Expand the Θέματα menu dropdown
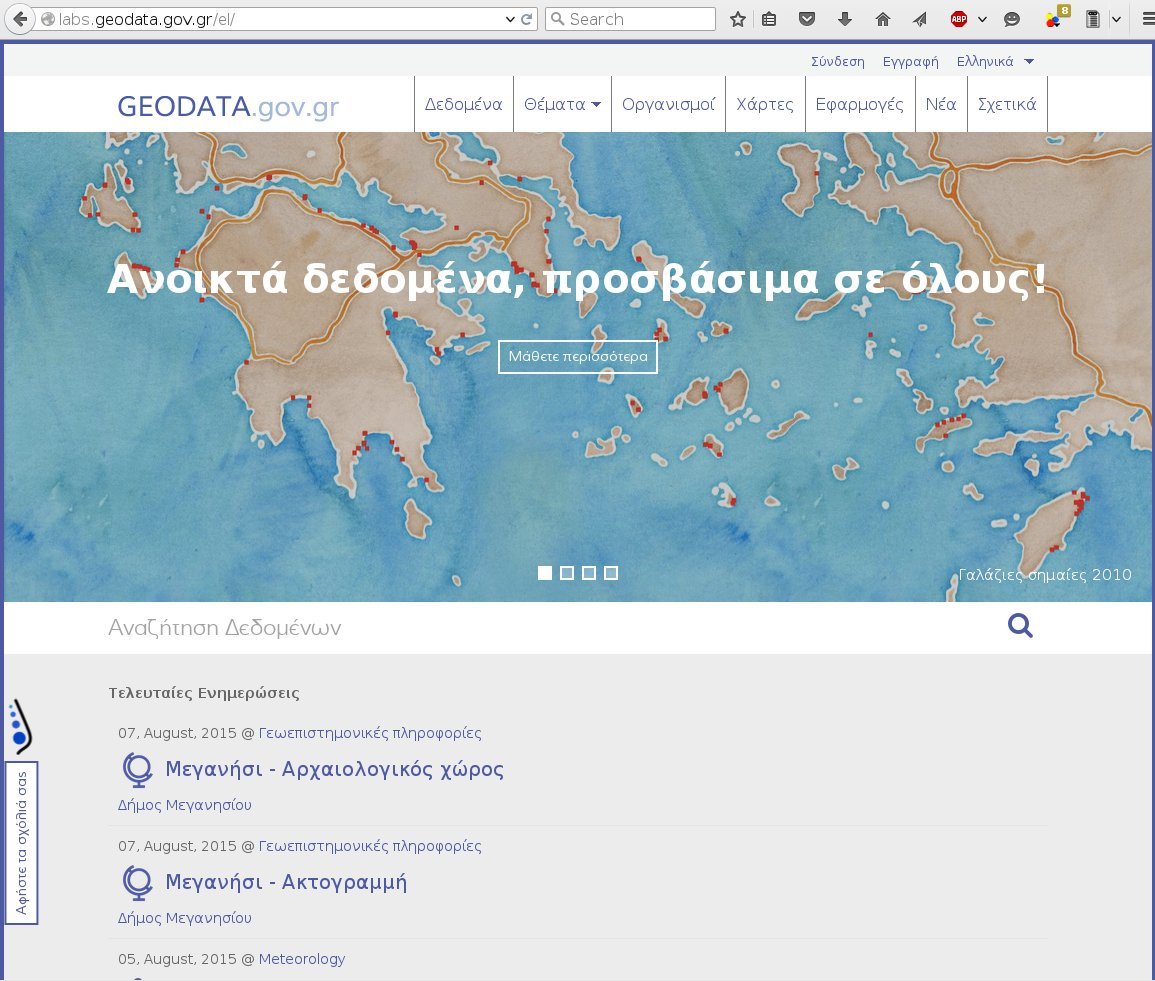Viewport: 1155px width, 981px height. (562, 104)
